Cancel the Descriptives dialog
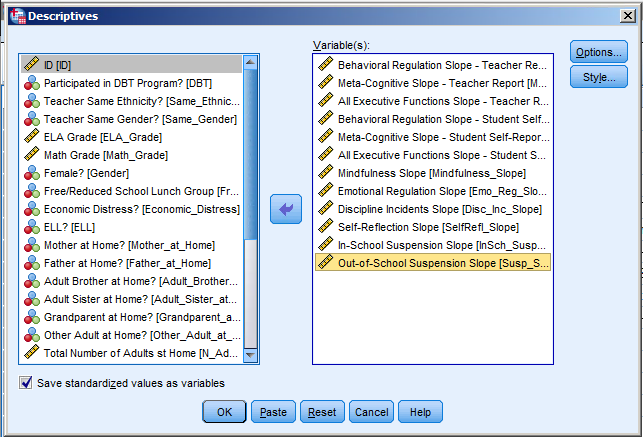The width and height of the screenshot is (643, 437). click(x=372, y=412)
